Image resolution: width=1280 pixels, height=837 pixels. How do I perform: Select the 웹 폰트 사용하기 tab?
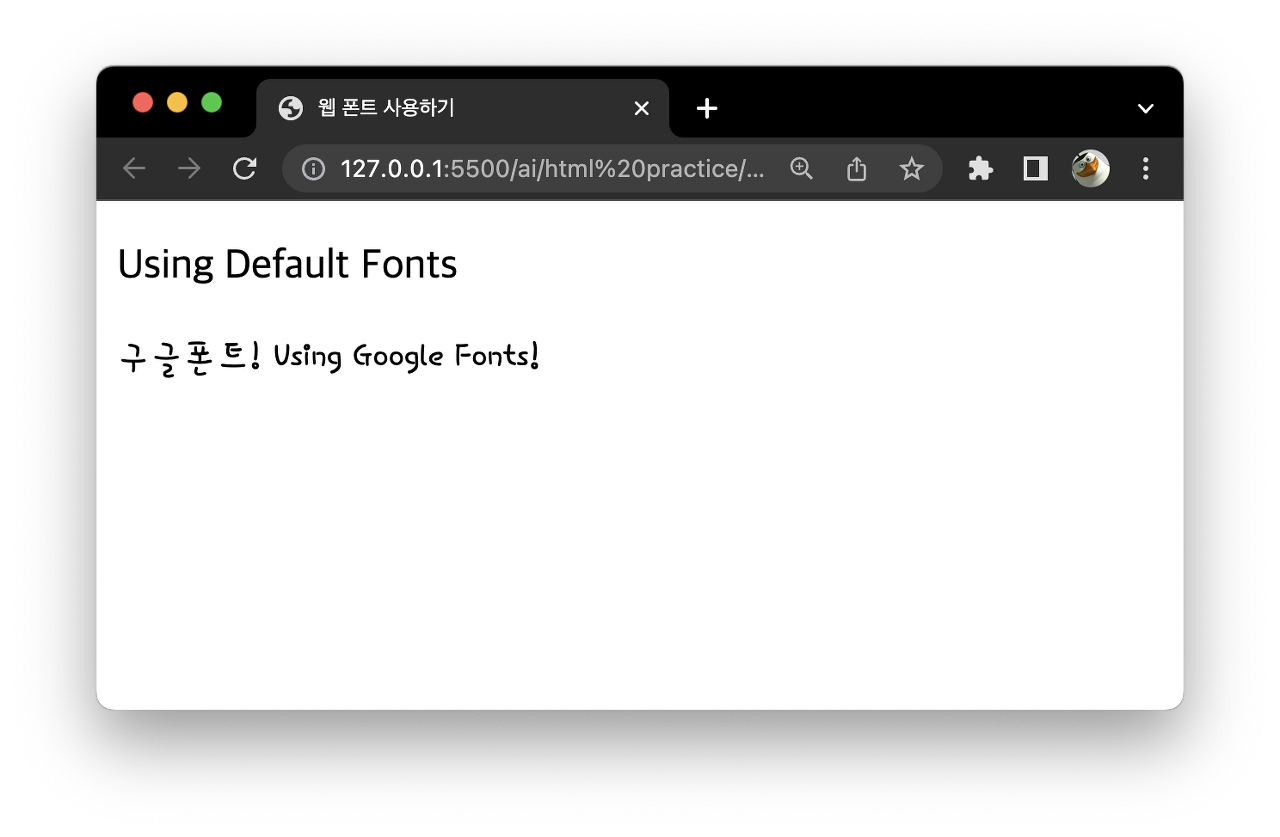(x=463, y=108)
